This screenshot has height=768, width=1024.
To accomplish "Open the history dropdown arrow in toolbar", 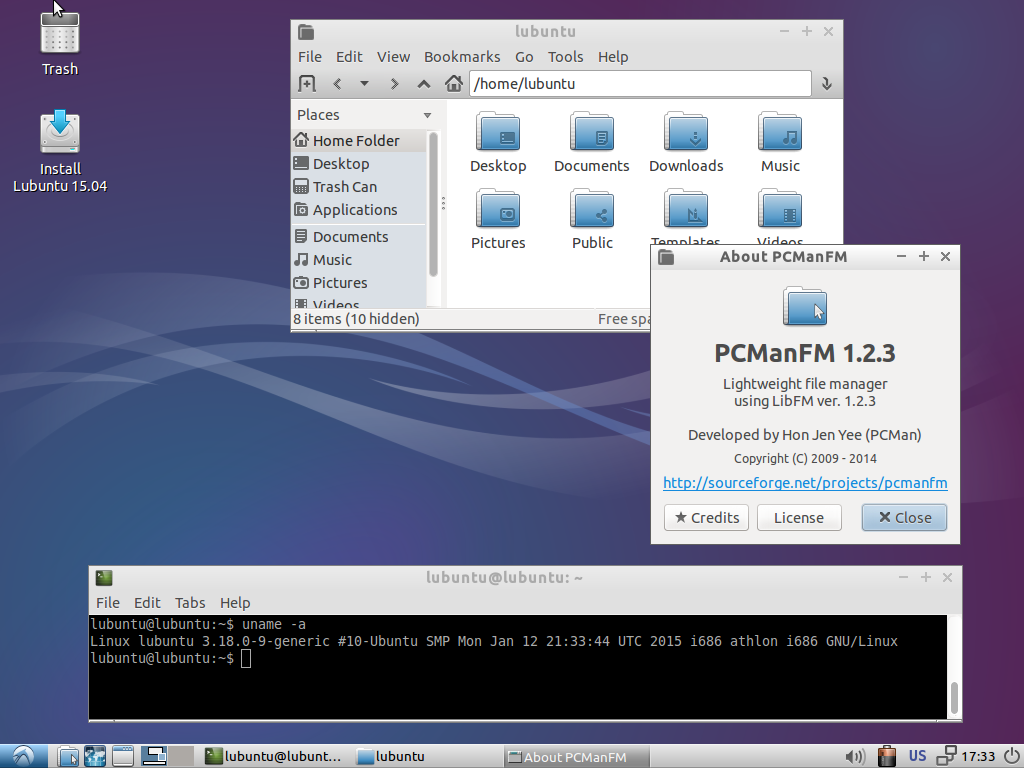I will 364,84.
